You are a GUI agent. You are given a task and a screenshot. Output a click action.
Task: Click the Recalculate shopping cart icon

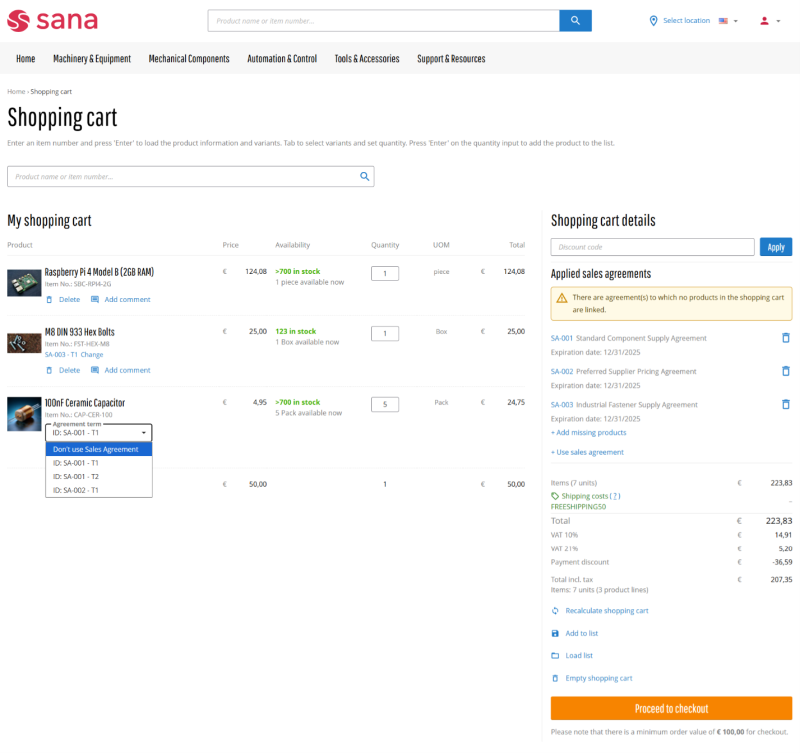pyautogui.click(x=555, y=610)
